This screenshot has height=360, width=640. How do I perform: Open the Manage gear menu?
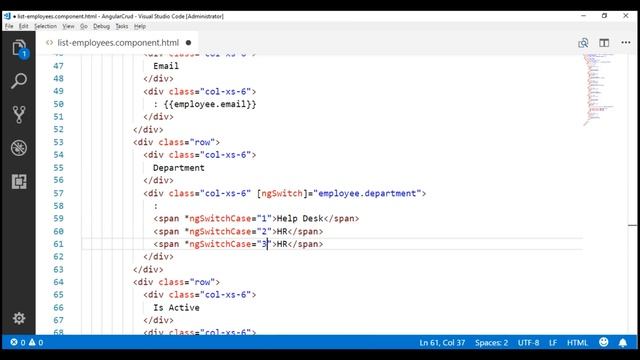(19, 318)
